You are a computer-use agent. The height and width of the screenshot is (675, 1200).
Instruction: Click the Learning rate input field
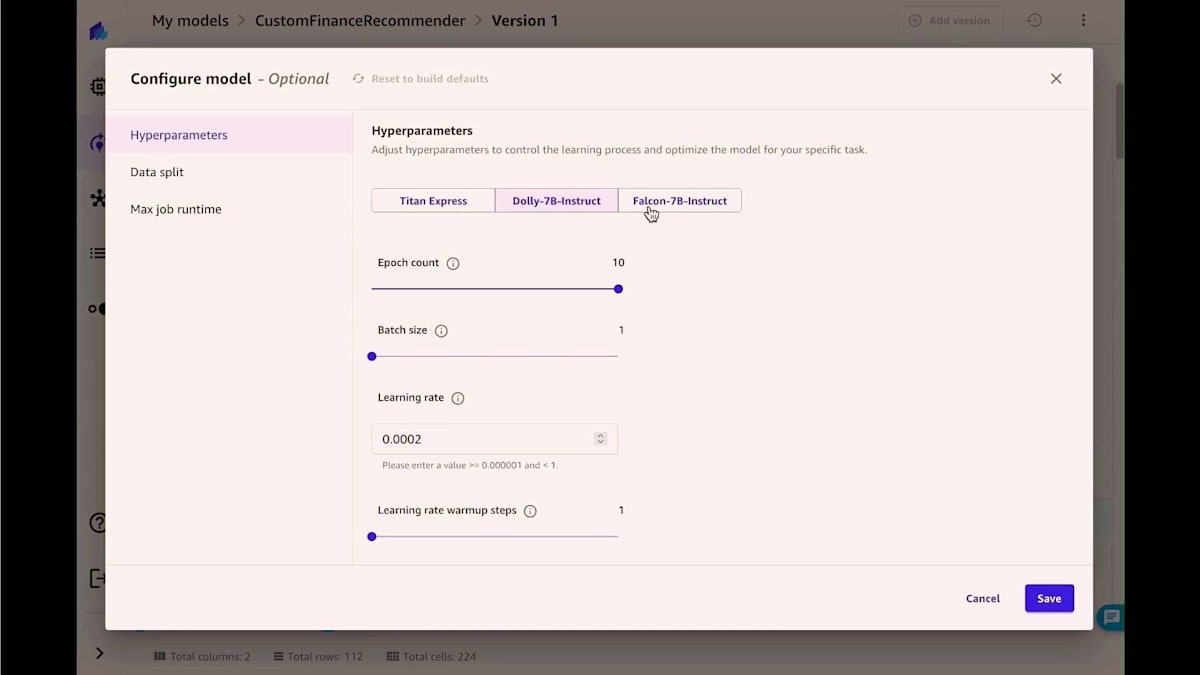tap(495, 439)
